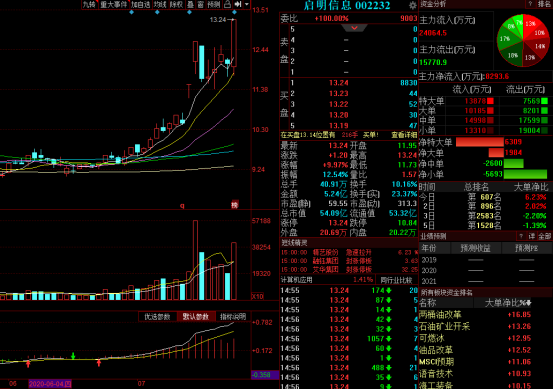Click 全部 in 业绩预测 header
Screen dimensions: 554x389
[x=544, y=236]
